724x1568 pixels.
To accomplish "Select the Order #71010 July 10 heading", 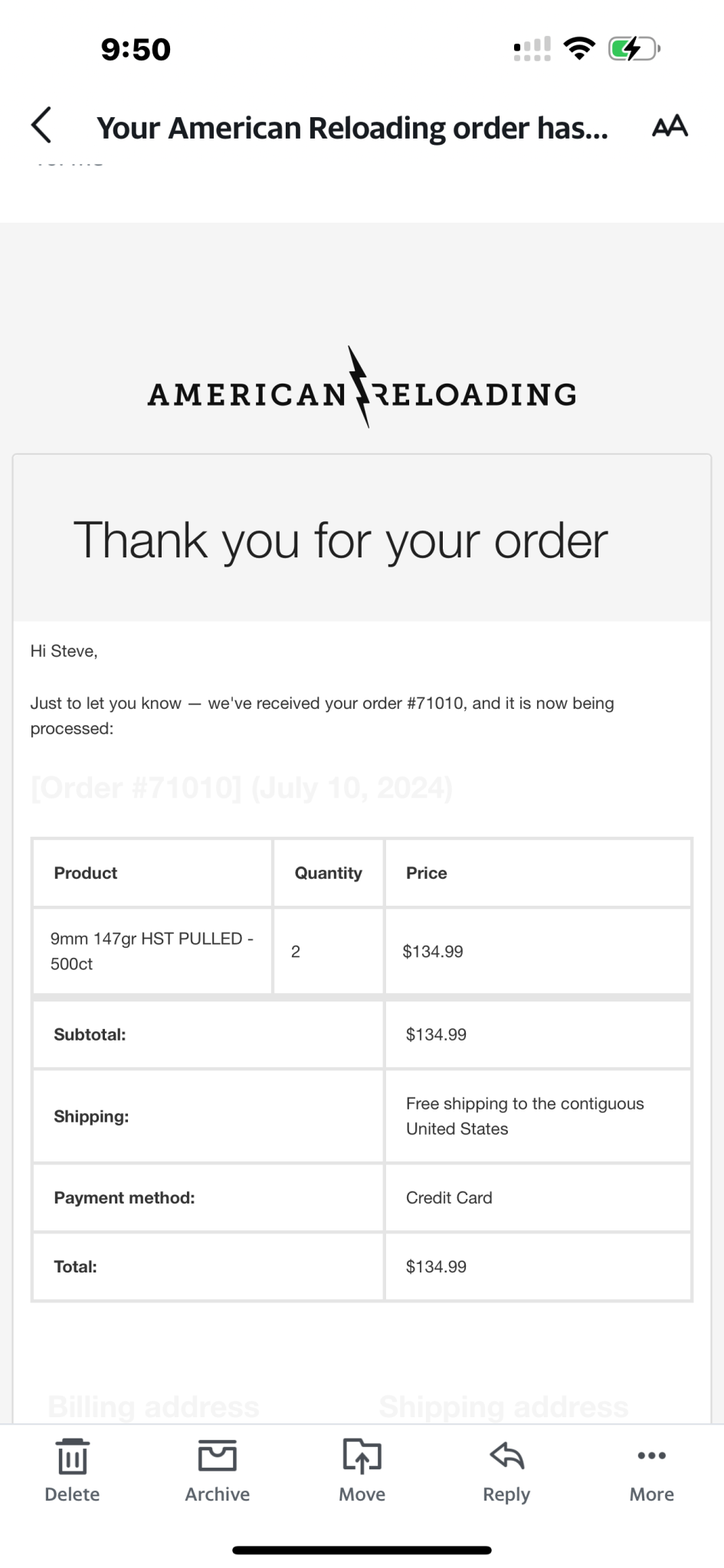I will [x=241, y=788].
